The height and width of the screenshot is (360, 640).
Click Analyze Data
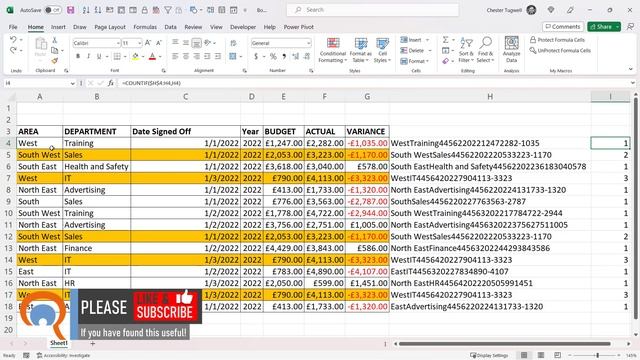(511, 50)
